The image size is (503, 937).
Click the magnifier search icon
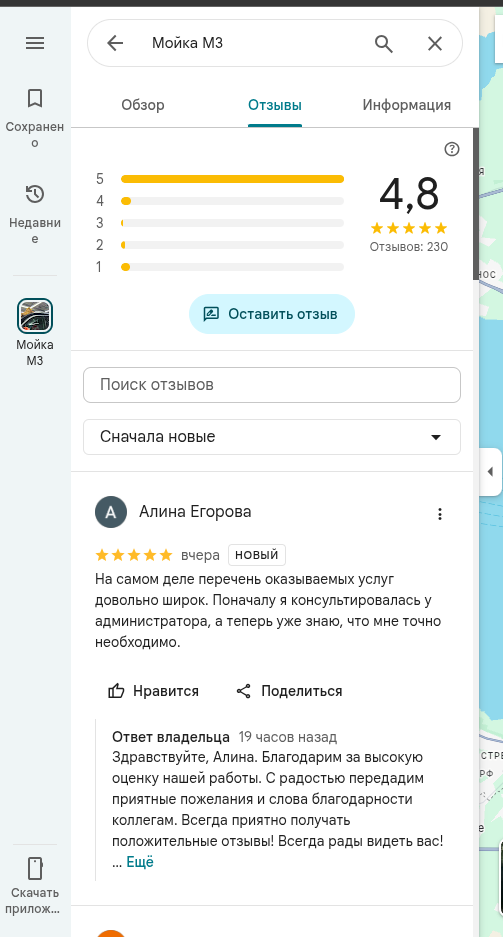point(384,43)
